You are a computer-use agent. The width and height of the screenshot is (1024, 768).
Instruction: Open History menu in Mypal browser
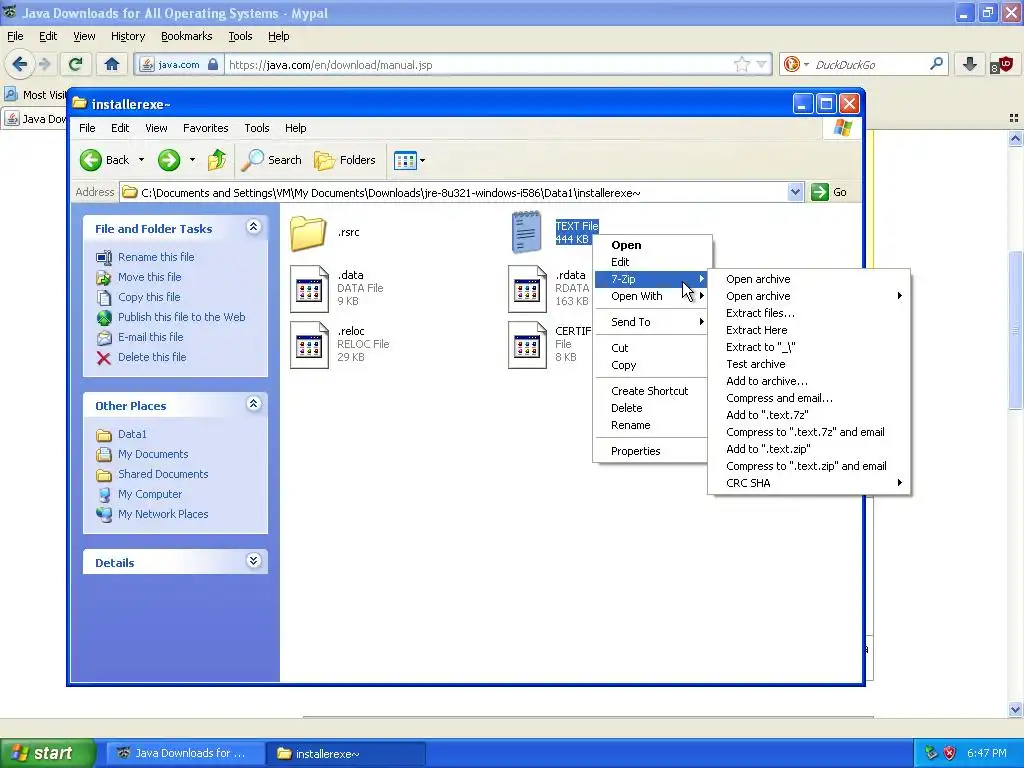(x=127, y=36)
